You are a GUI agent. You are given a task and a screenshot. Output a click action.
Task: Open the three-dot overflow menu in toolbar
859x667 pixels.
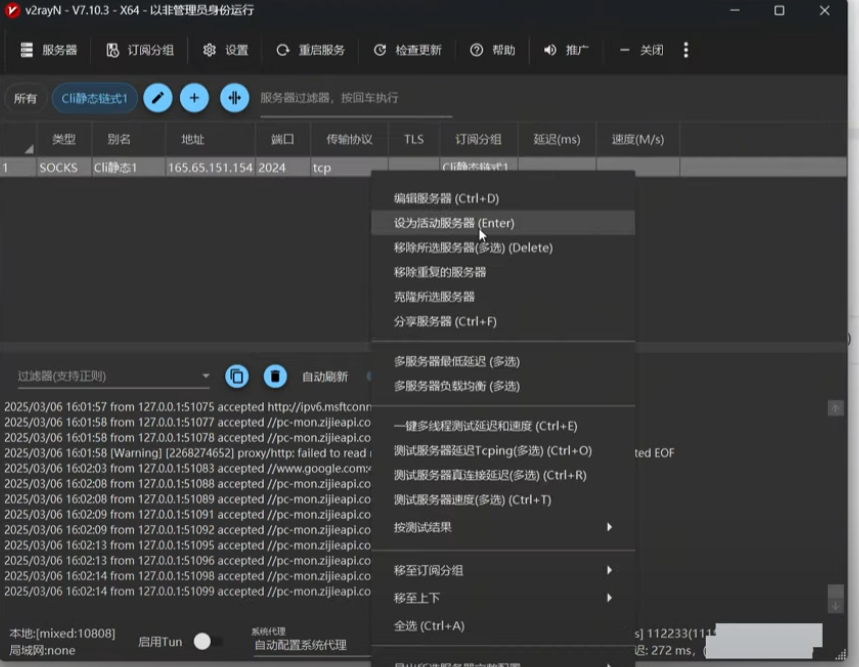(686, 50)
